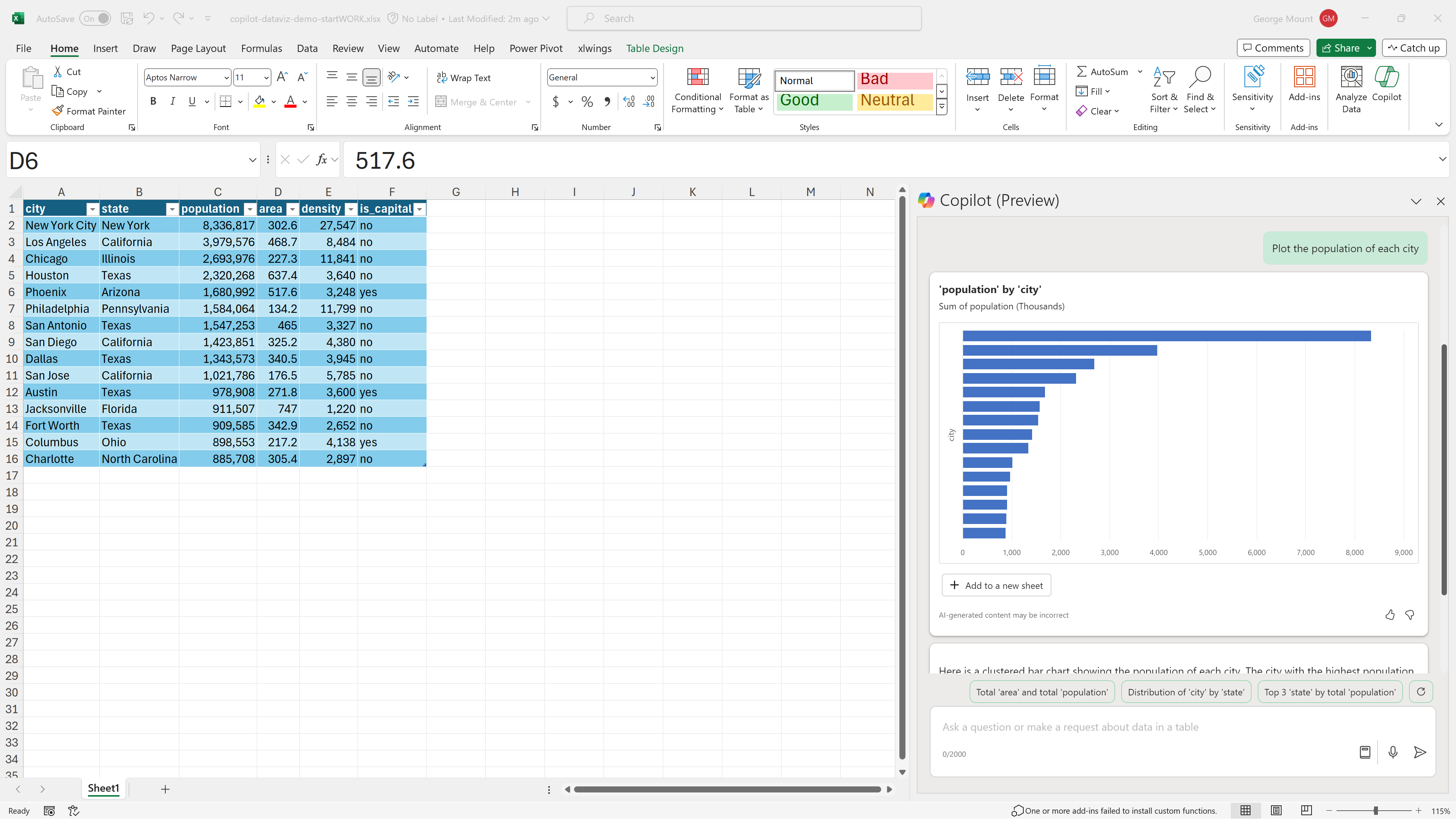Refresh the Copilot prompt suggestions

pyautogui.click(x=1421, y=692)
